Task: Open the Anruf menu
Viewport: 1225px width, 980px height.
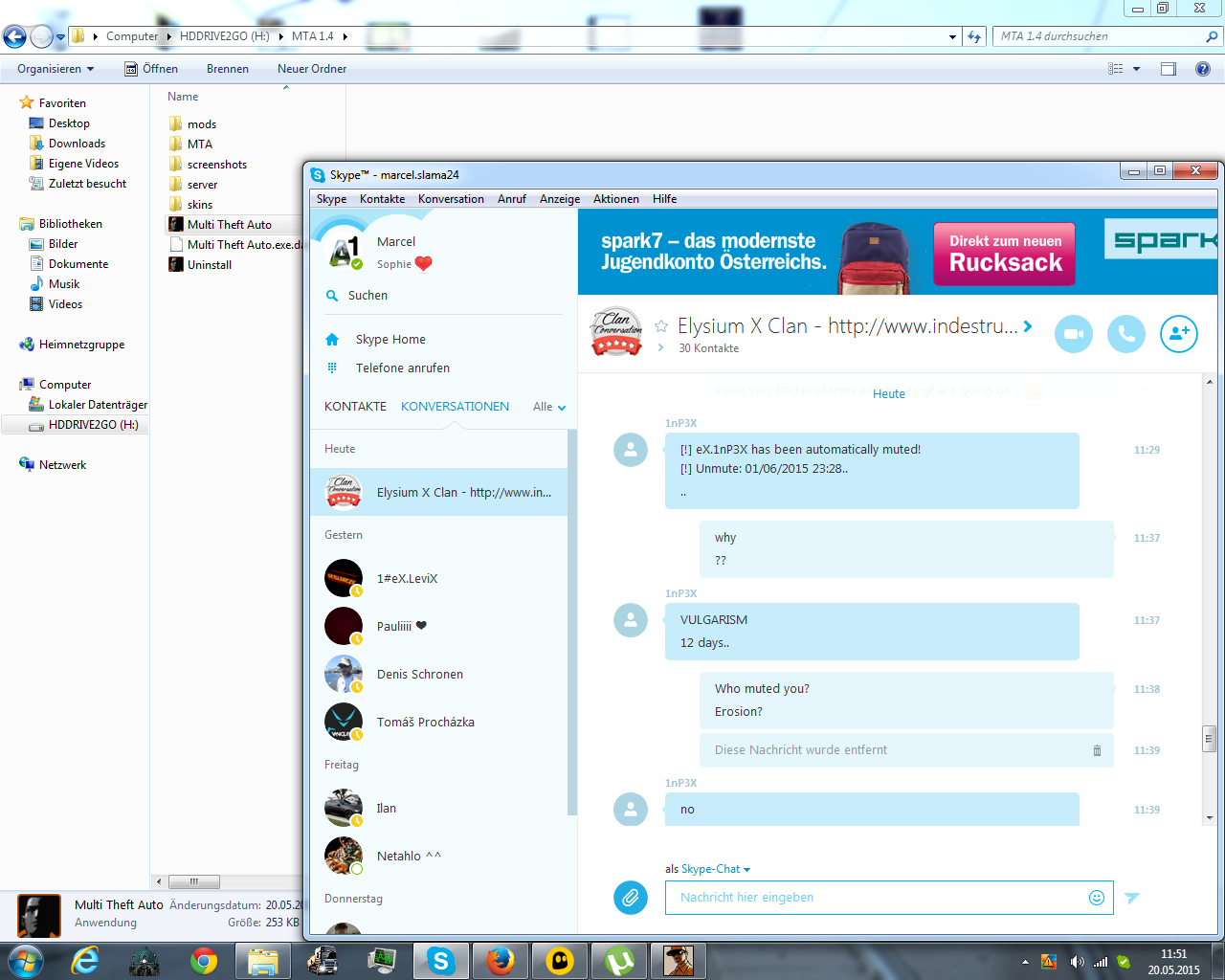Action: pyautogui.click(x=512, y=199)
